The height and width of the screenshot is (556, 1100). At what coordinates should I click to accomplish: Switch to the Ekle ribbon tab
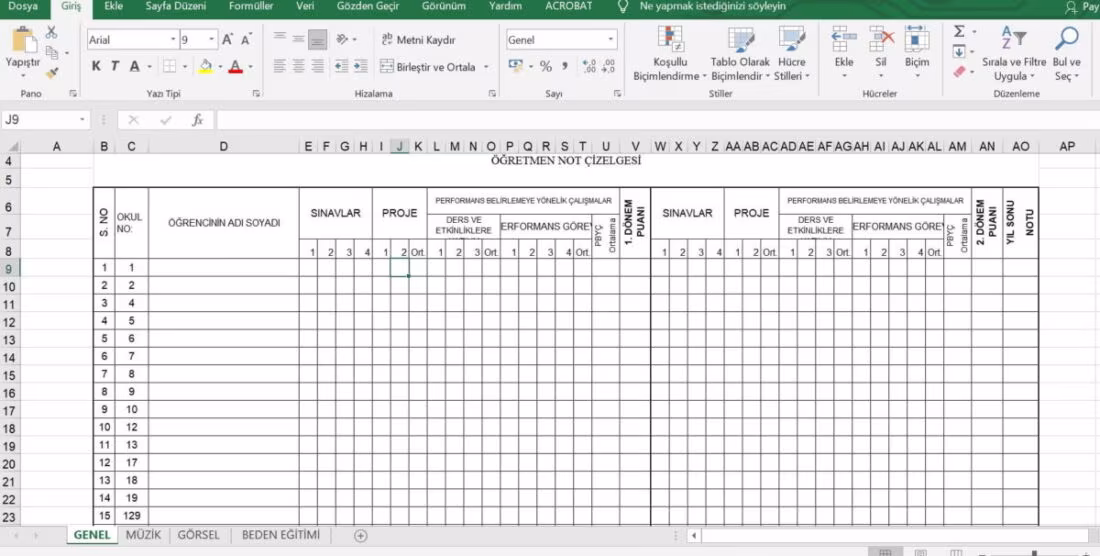[x=114, y=6]
